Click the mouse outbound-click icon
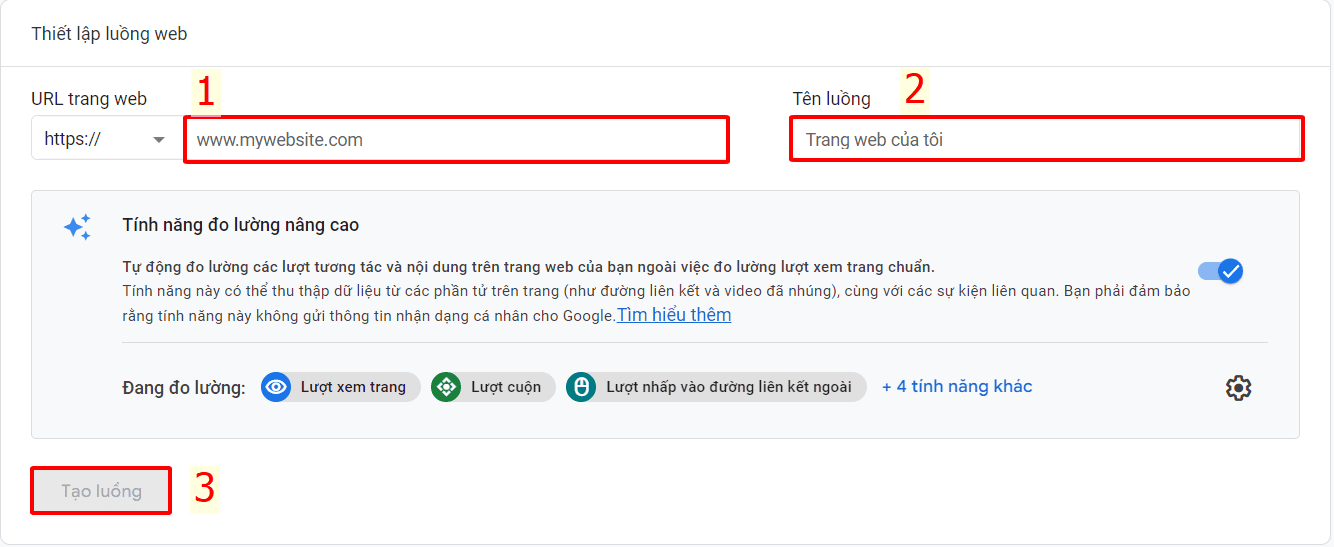The height and width of the screenshot is (547, 1334). tap(581, 387)
